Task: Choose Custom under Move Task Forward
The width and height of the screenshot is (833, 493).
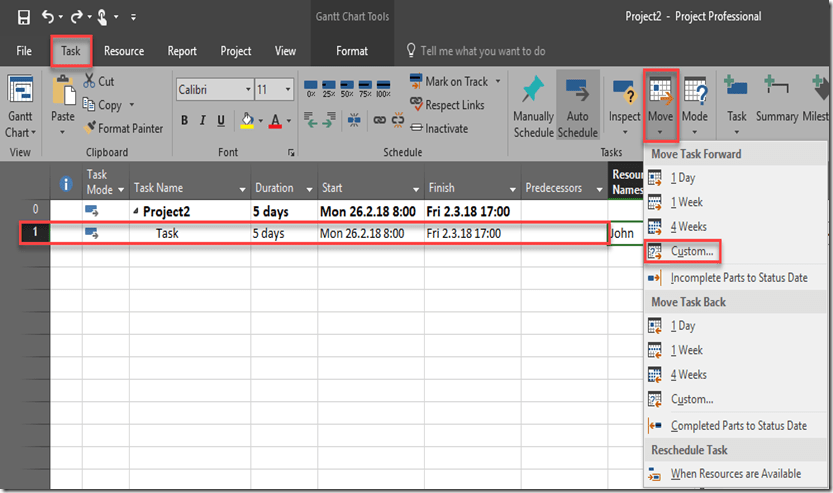Action: 692,251
